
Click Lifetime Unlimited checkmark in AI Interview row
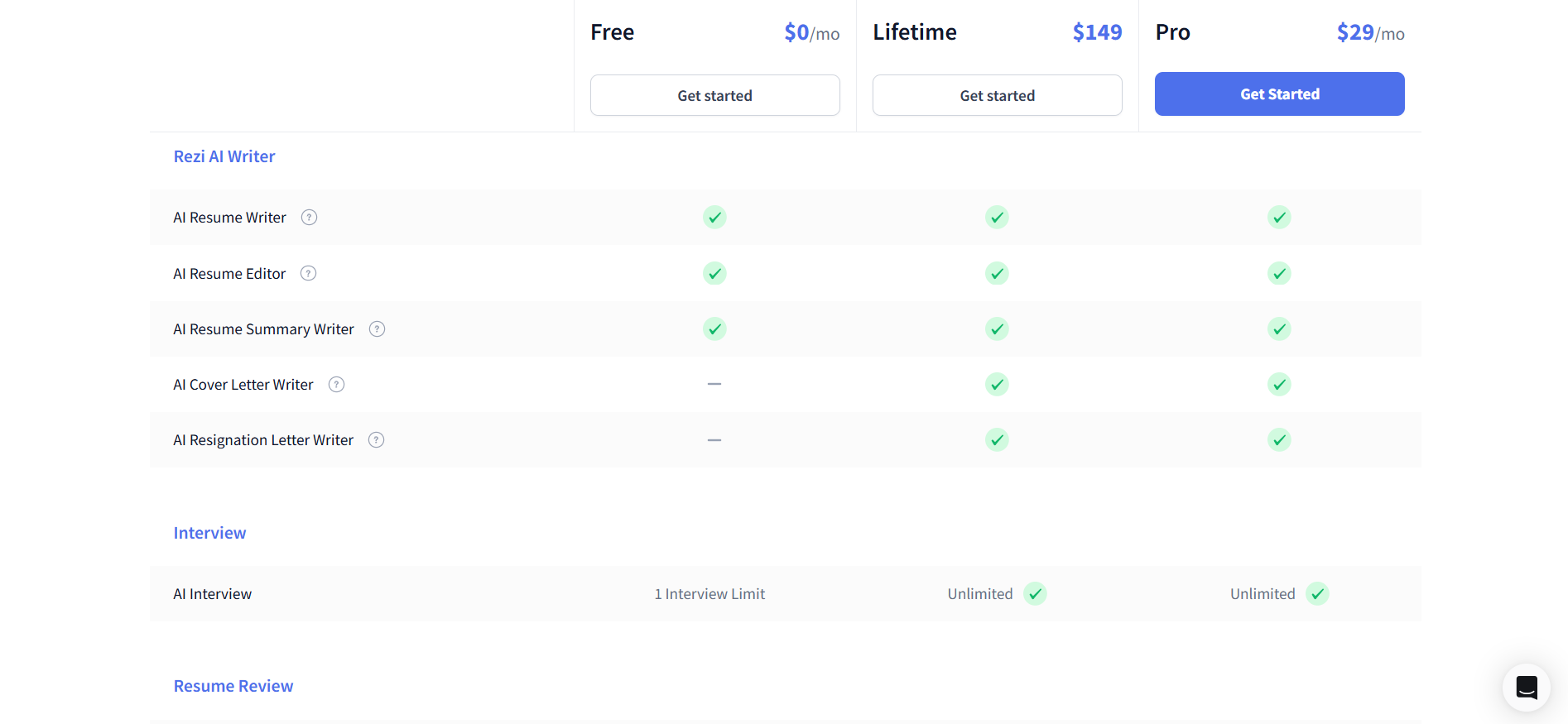tap(1035, 593)
